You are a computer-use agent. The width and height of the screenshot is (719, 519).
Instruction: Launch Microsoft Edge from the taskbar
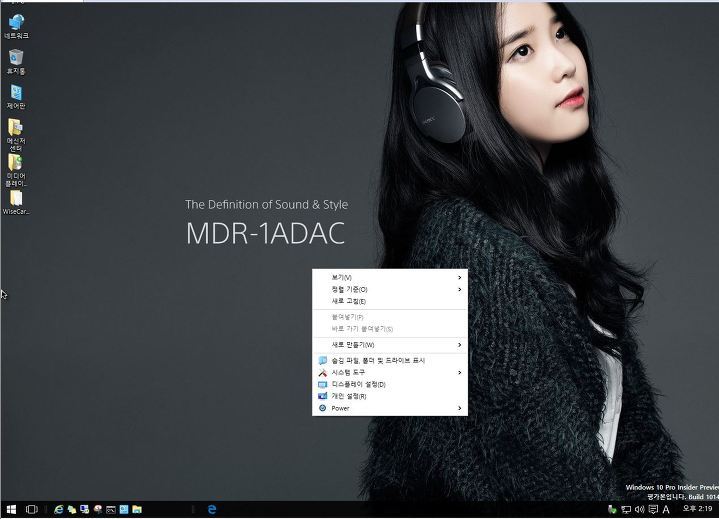[212, 509]
